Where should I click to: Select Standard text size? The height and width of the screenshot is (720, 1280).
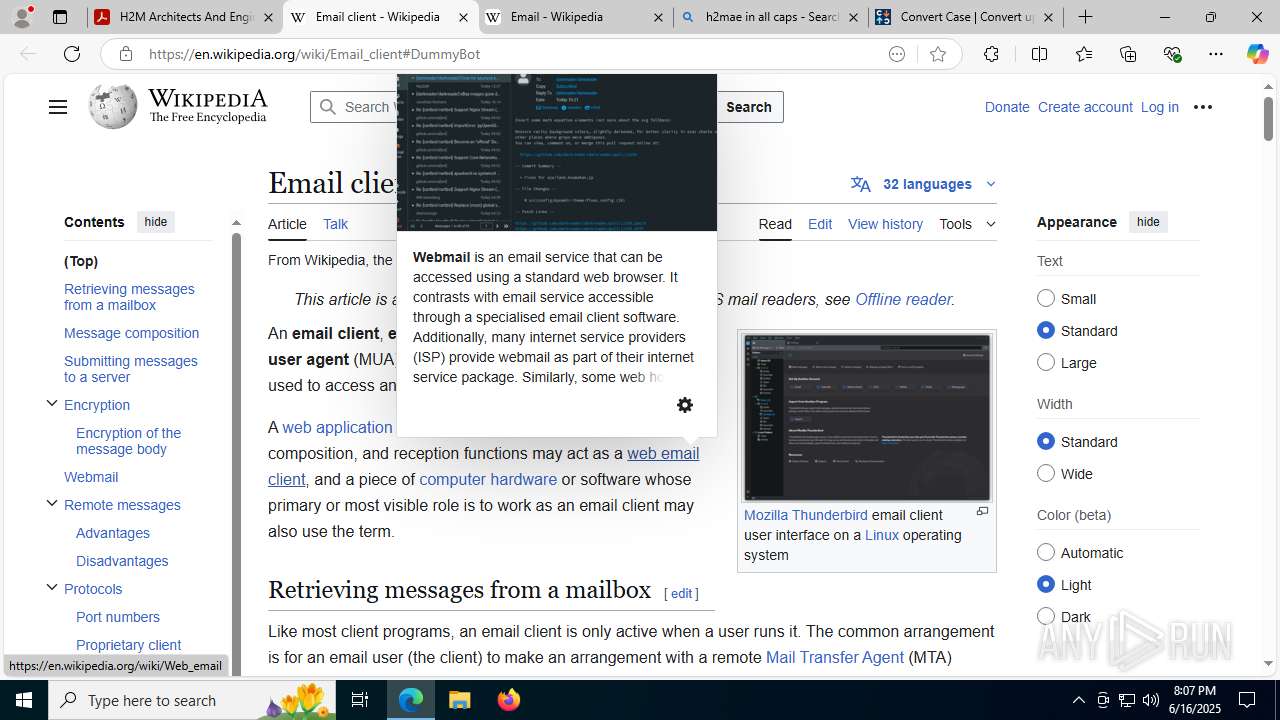tap(1046, 330)
